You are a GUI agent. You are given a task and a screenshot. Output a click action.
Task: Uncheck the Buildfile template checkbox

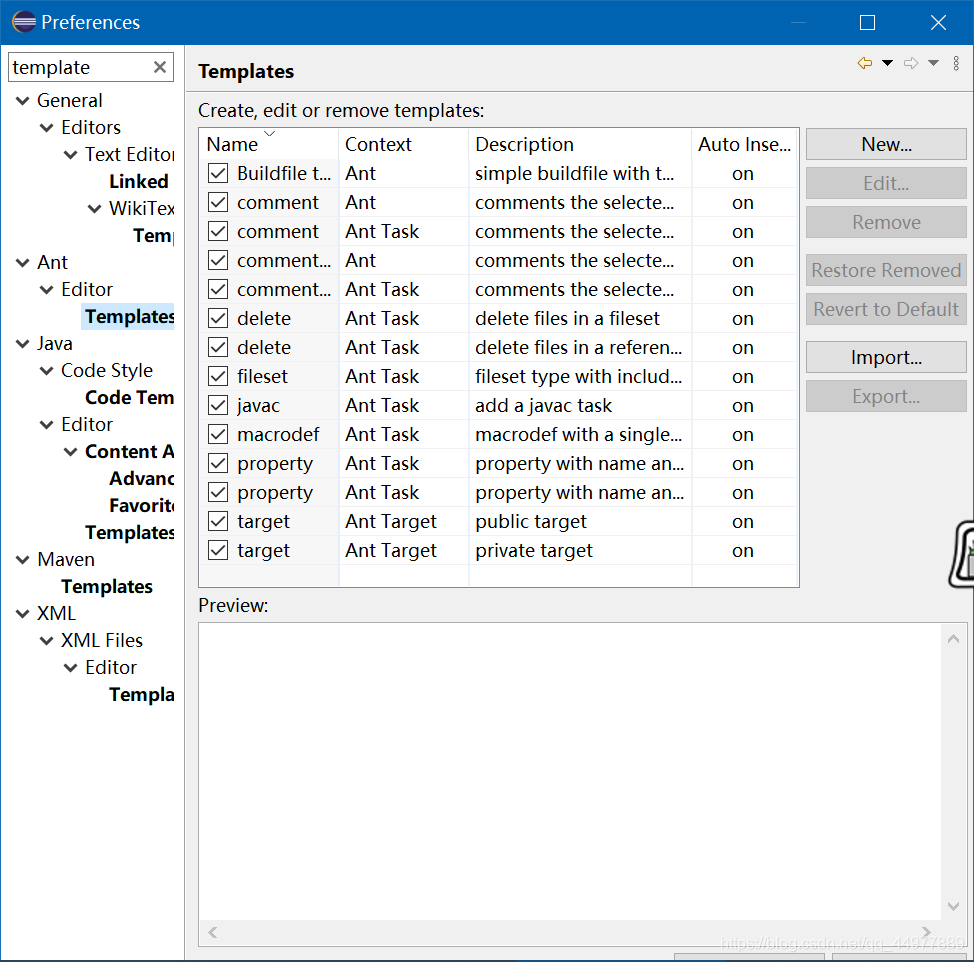coord(218,173)
